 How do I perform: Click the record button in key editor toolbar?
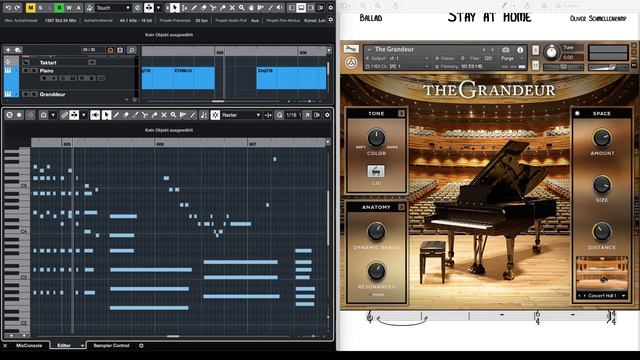point(19,115)
